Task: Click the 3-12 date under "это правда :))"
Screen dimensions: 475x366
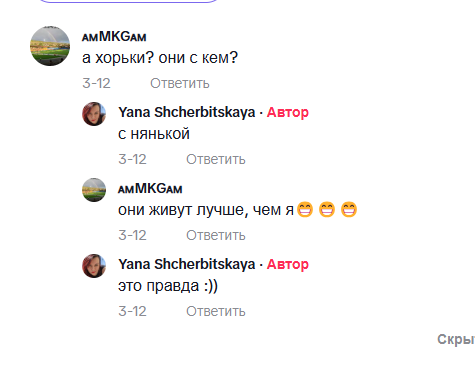Action: pos(132,311)
